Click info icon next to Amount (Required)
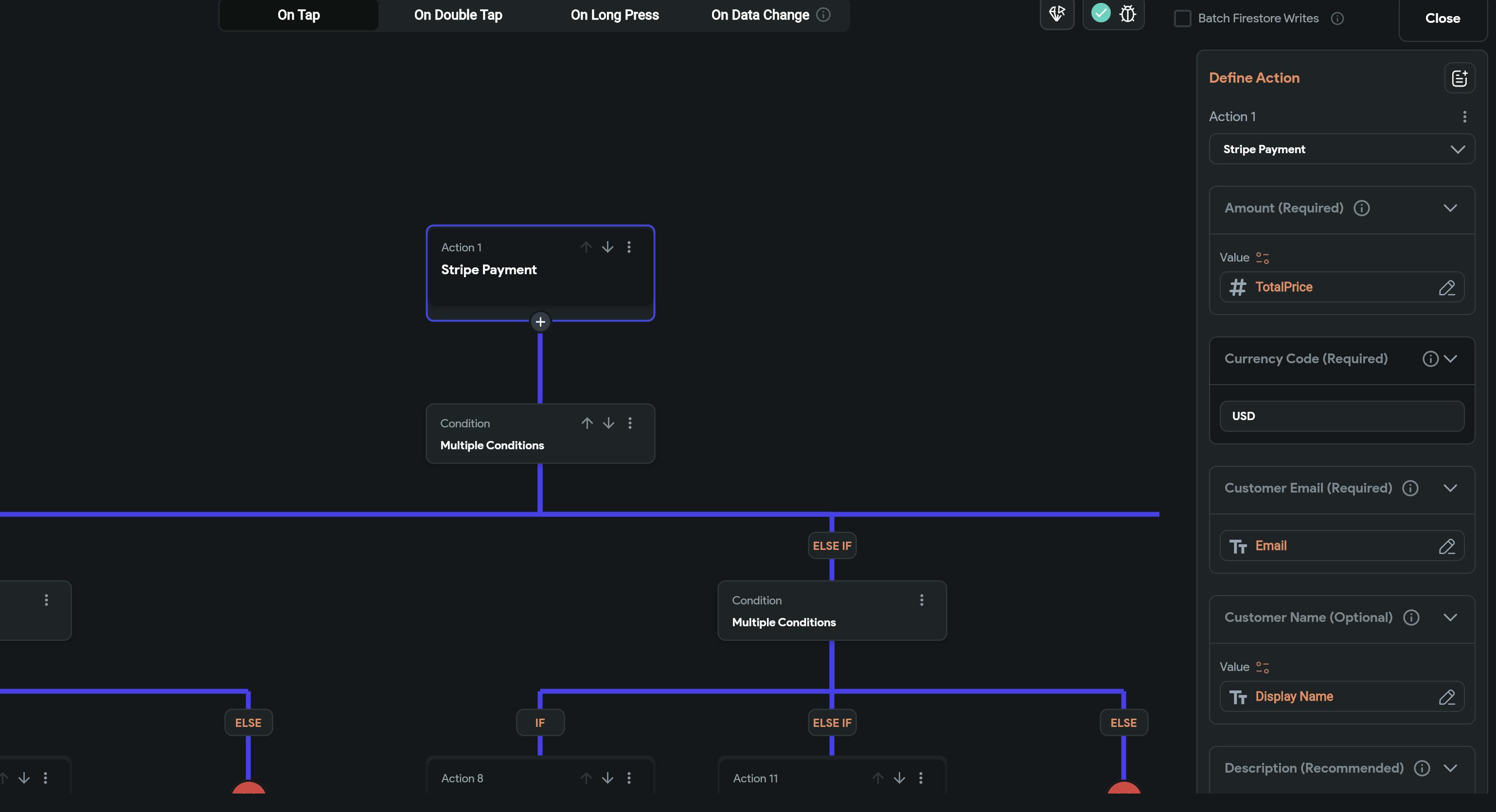 coord(1361,208)
